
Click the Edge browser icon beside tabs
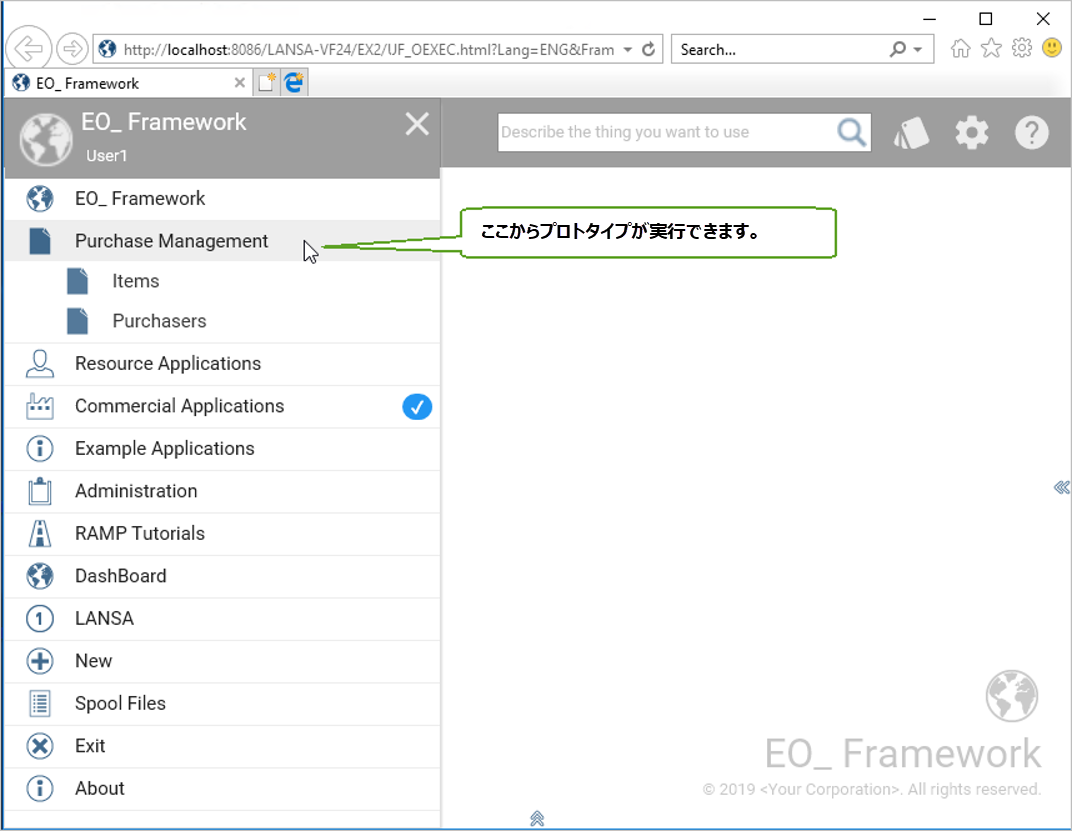click(x=294, y=82)
